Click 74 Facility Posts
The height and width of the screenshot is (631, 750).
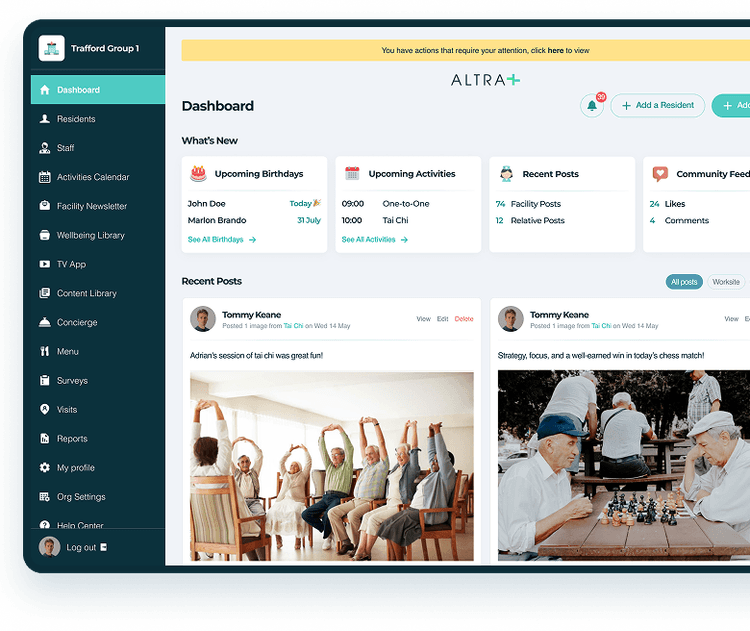(x=528, y=204)
